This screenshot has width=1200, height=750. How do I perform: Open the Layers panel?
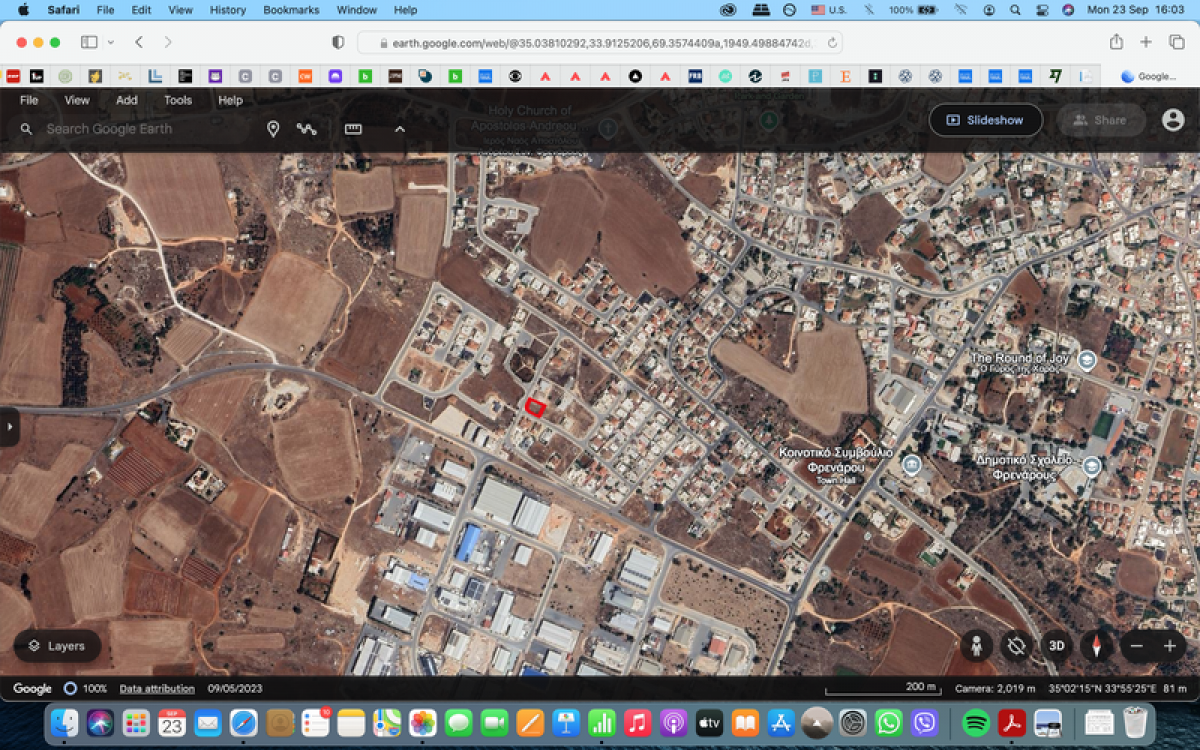coord(57,646)
